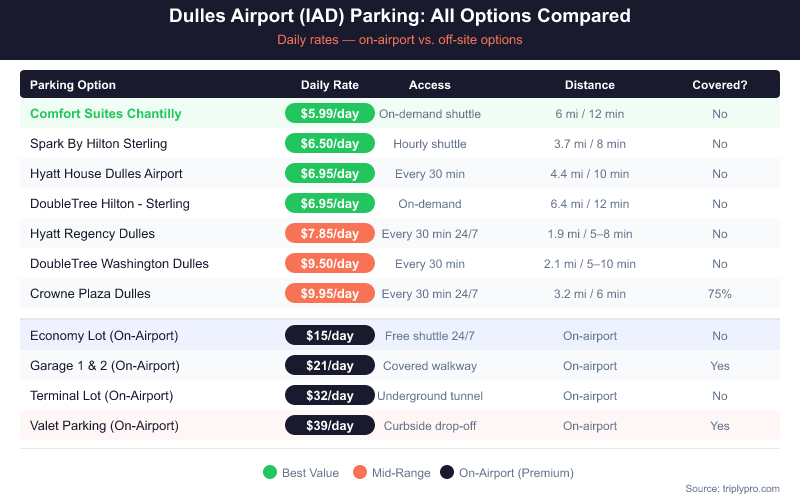
Task: Click the dark On-Airport Premium legend dot
Action: (x=447, y=472)
